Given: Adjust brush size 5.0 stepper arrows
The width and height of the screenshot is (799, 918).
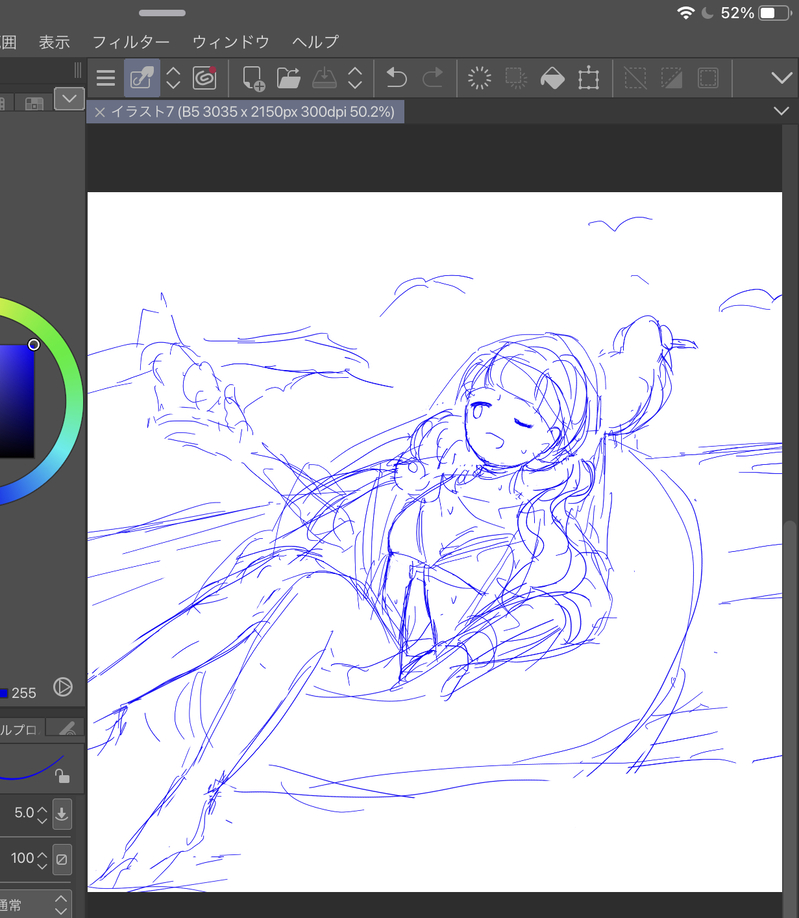Looking at the screenshot, I should [42, 814].
